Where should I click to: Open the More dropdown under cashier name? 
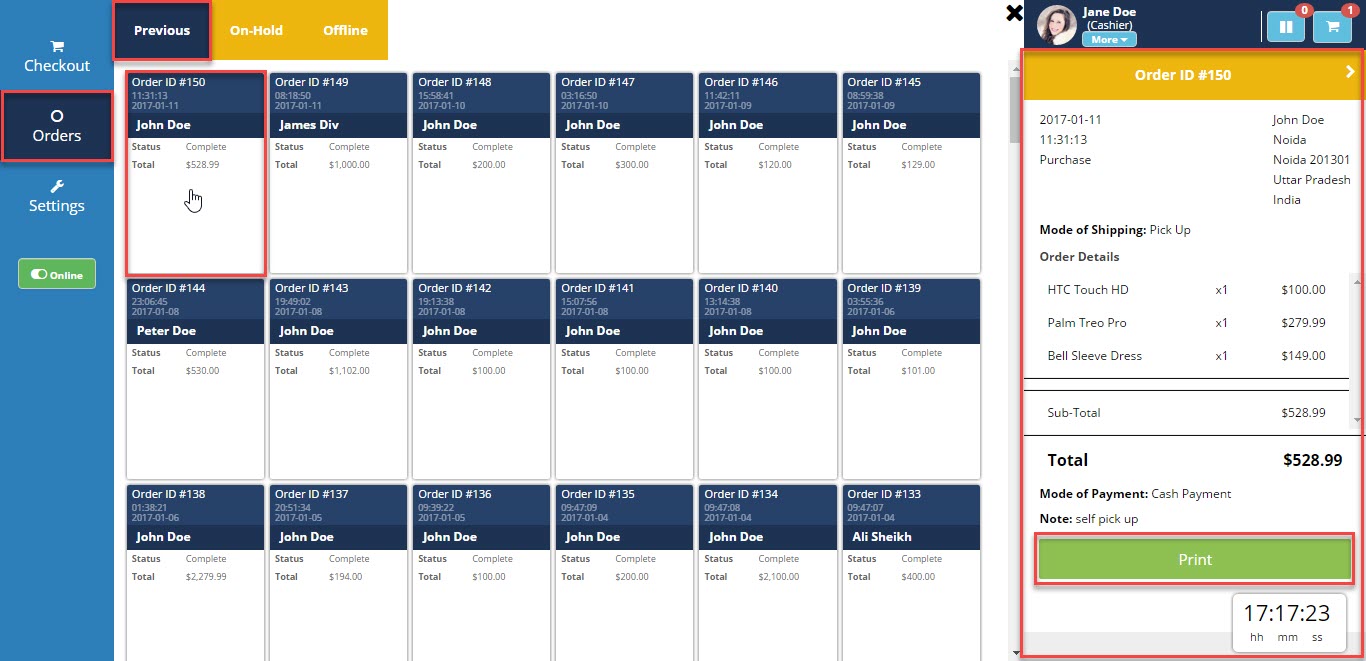[1109, 40]
